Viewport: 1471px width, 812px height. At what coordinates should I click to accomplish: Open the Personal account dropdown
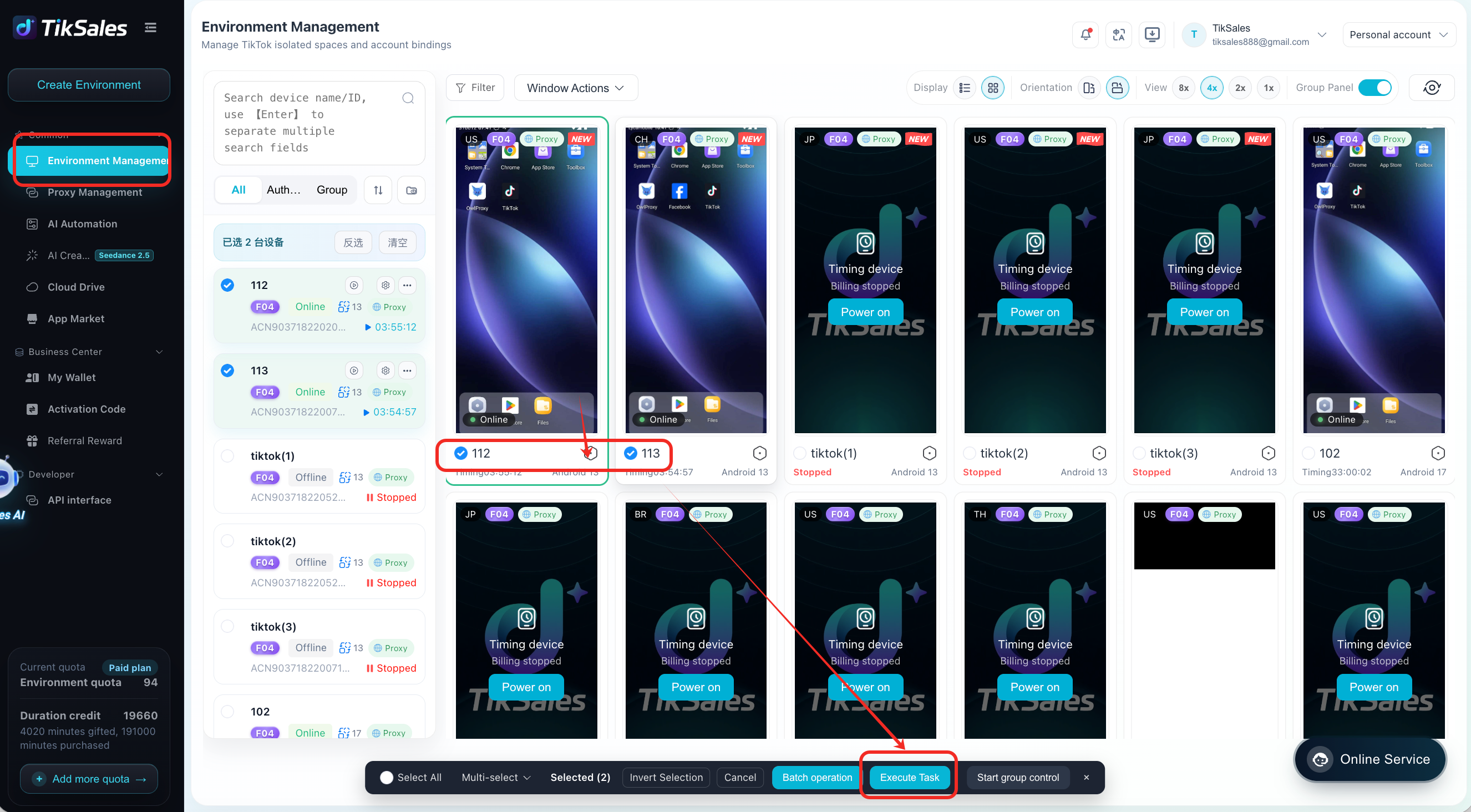click(x=1398, y=35)
